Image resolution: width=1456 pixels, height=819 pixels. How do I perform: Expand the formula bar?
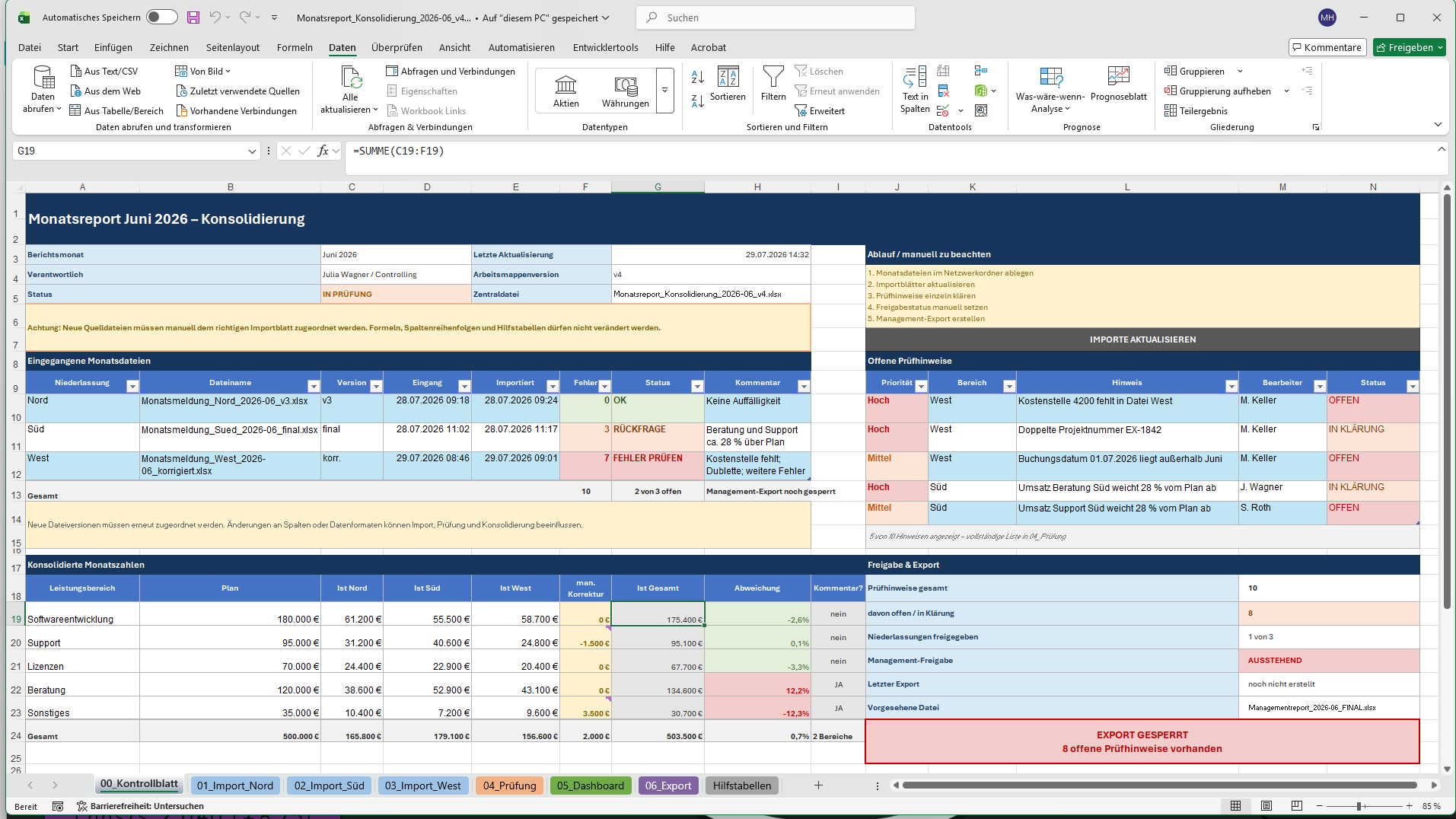1442,149
